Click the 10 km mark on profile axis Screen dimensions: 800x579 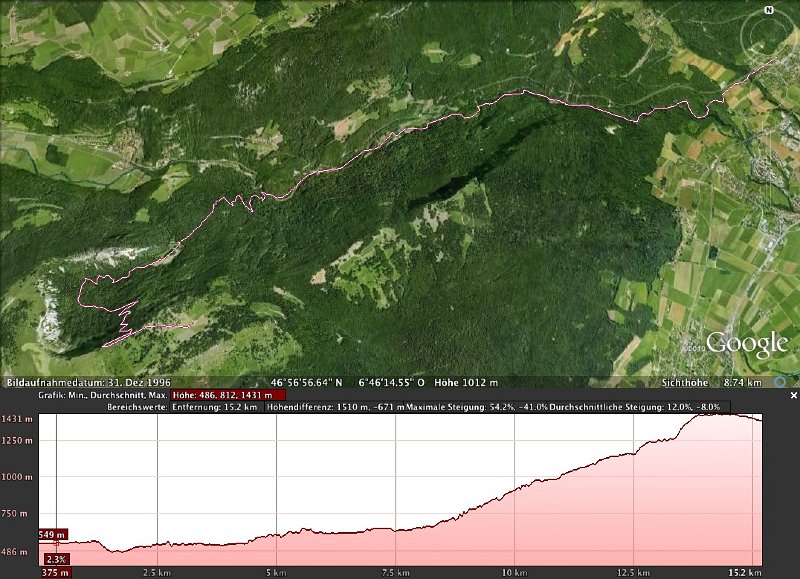point(514,572)
